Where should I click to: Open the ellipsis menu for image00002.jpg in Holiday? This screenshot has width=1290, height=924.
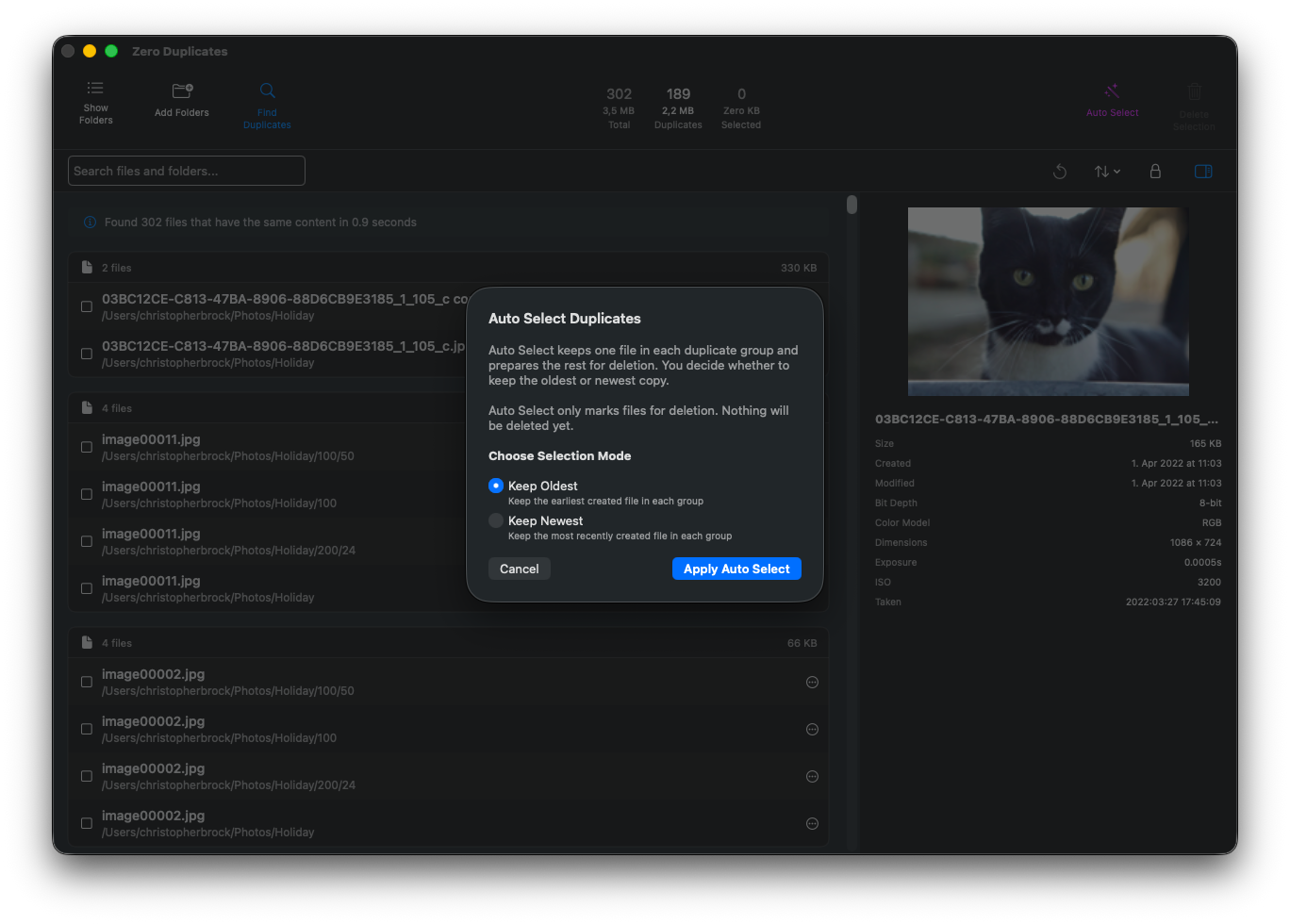(812, 823)
